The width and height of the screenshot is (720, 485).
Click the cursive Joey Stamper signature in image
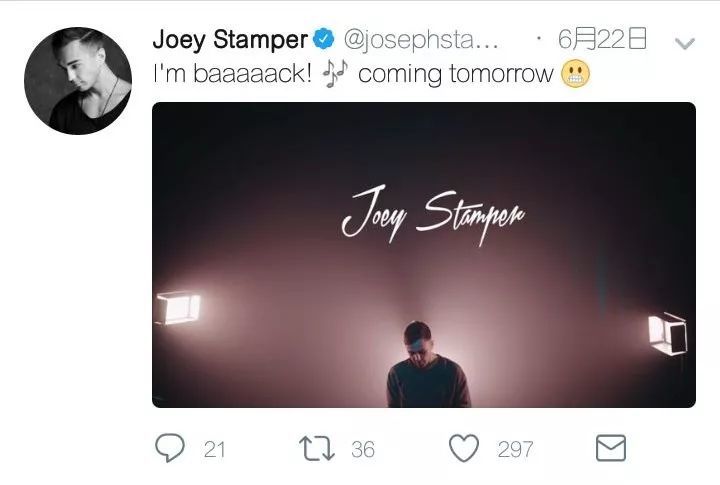(433, 215)
